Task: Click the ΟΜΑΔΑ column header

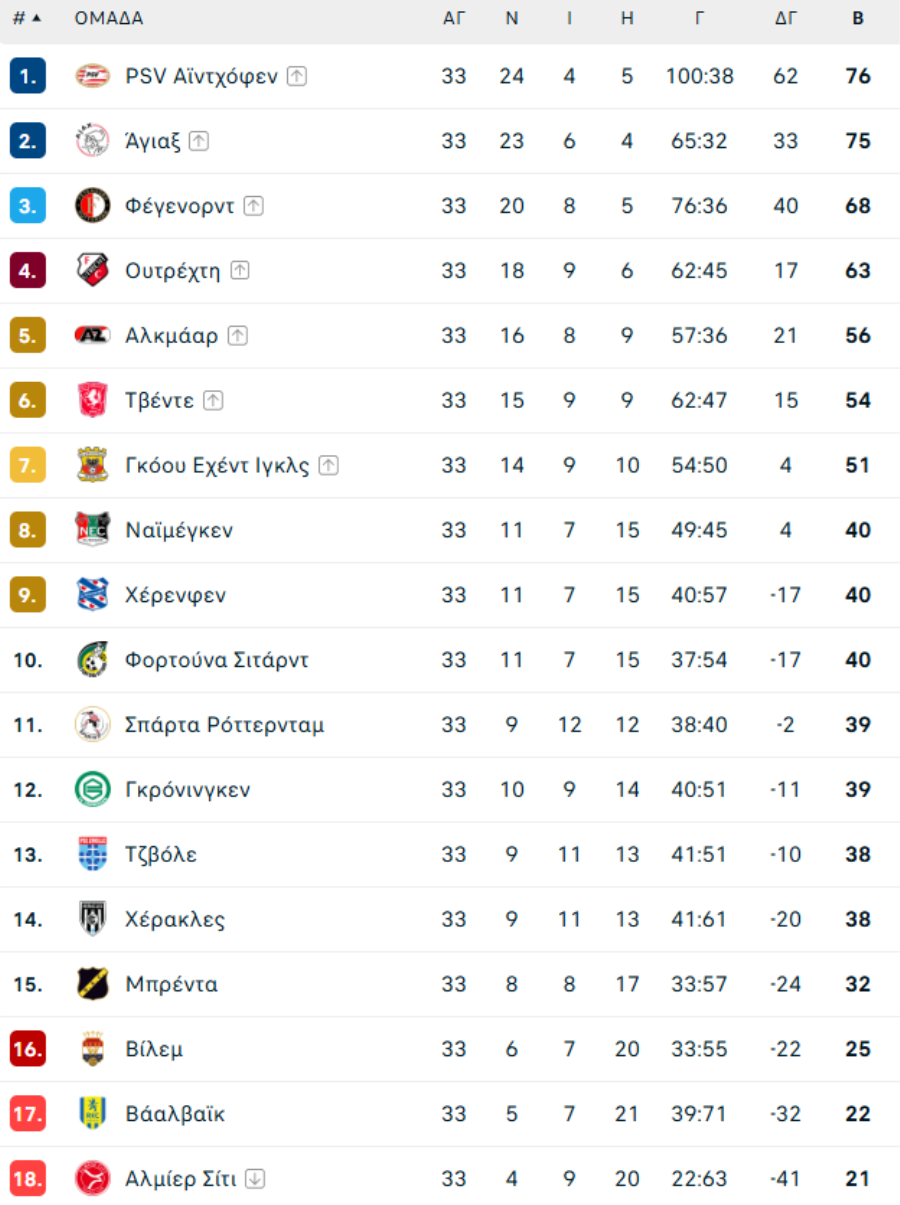Action: pyautogui.click(x=109, y=18)
